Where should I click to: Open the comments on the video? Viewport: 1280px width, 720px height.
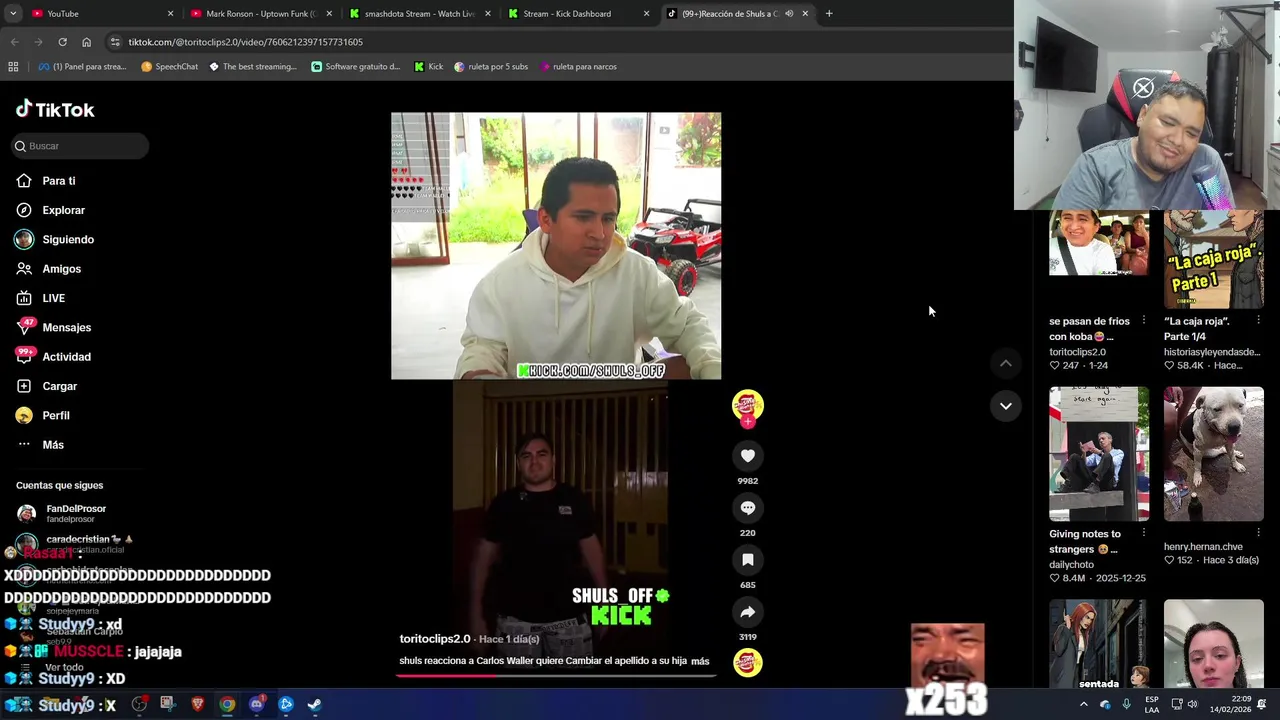pos(747,508)
